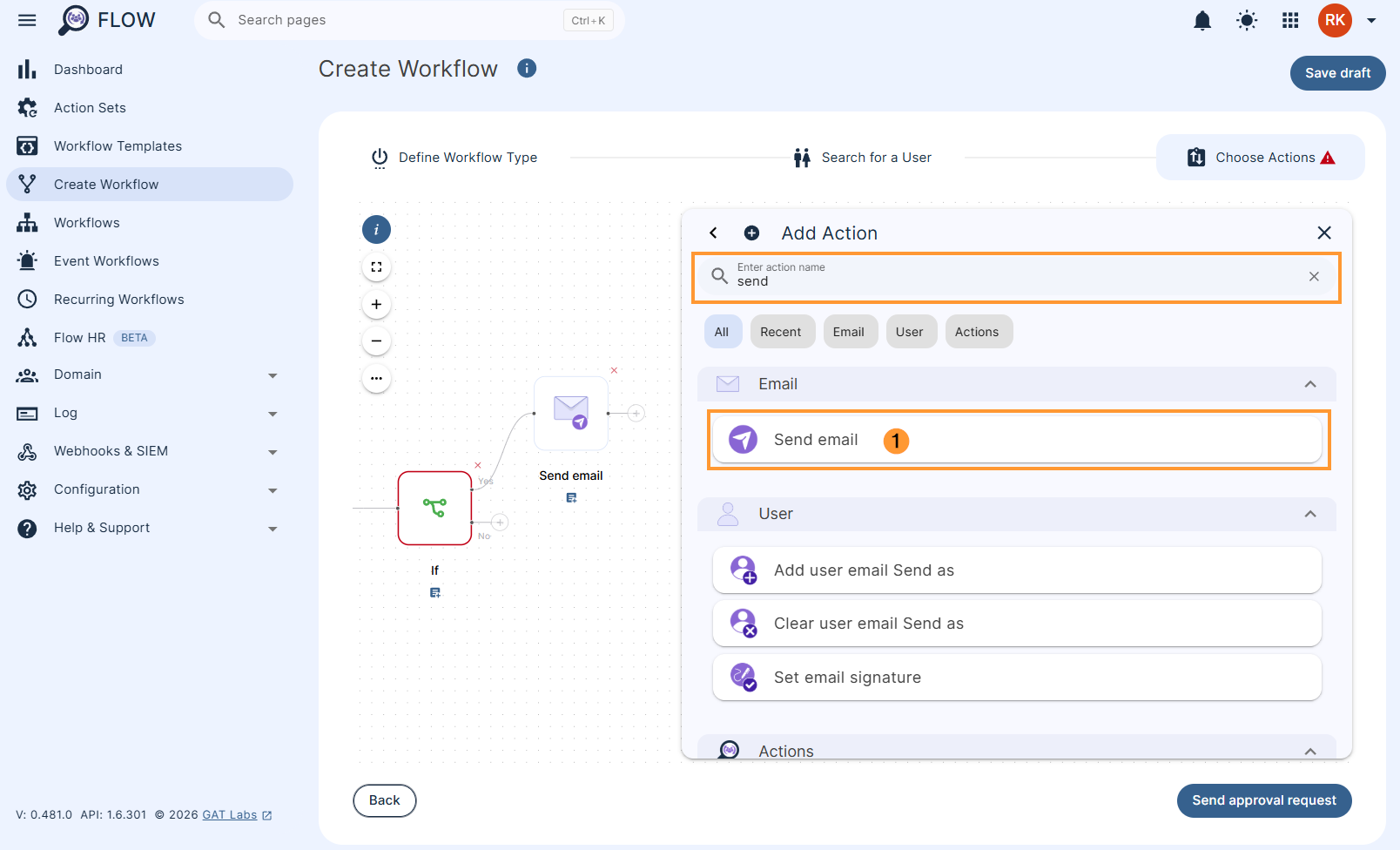Open the apps grid icon
Image resolution: width=1400 pixels, height=850 pixels.
[x=1290, y=20]
